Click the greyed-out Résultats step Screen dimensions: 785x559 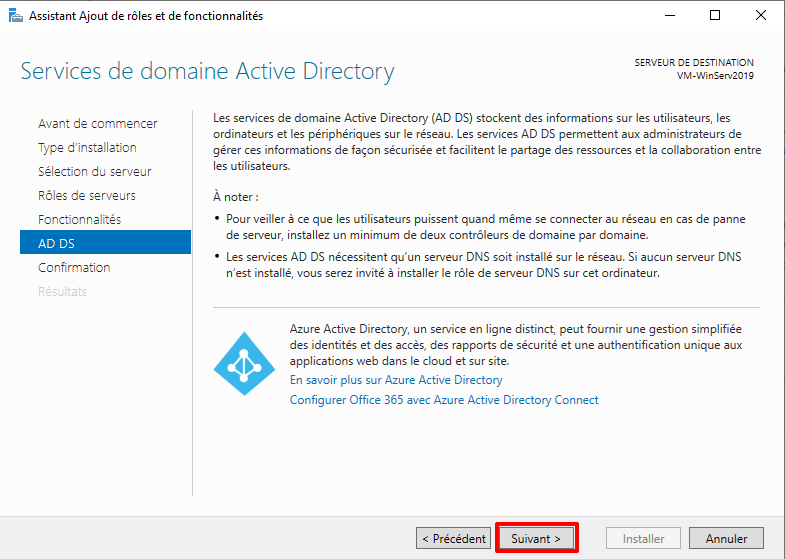(62, 292)
